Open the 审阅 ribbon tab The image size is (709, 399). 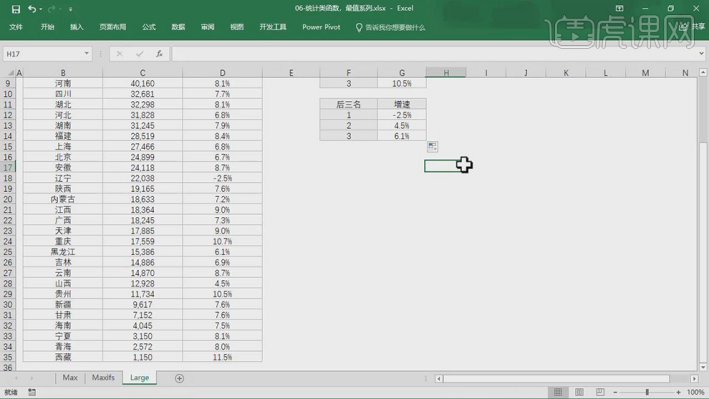pos(208,27)
